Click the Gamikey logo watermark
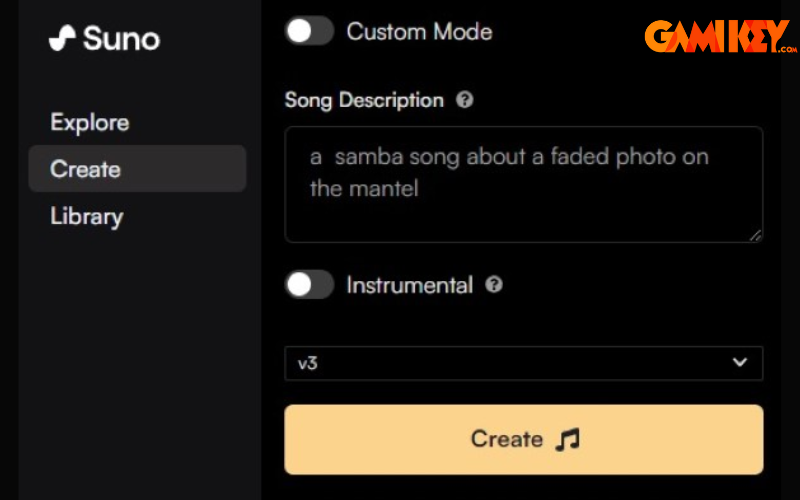 720,37
